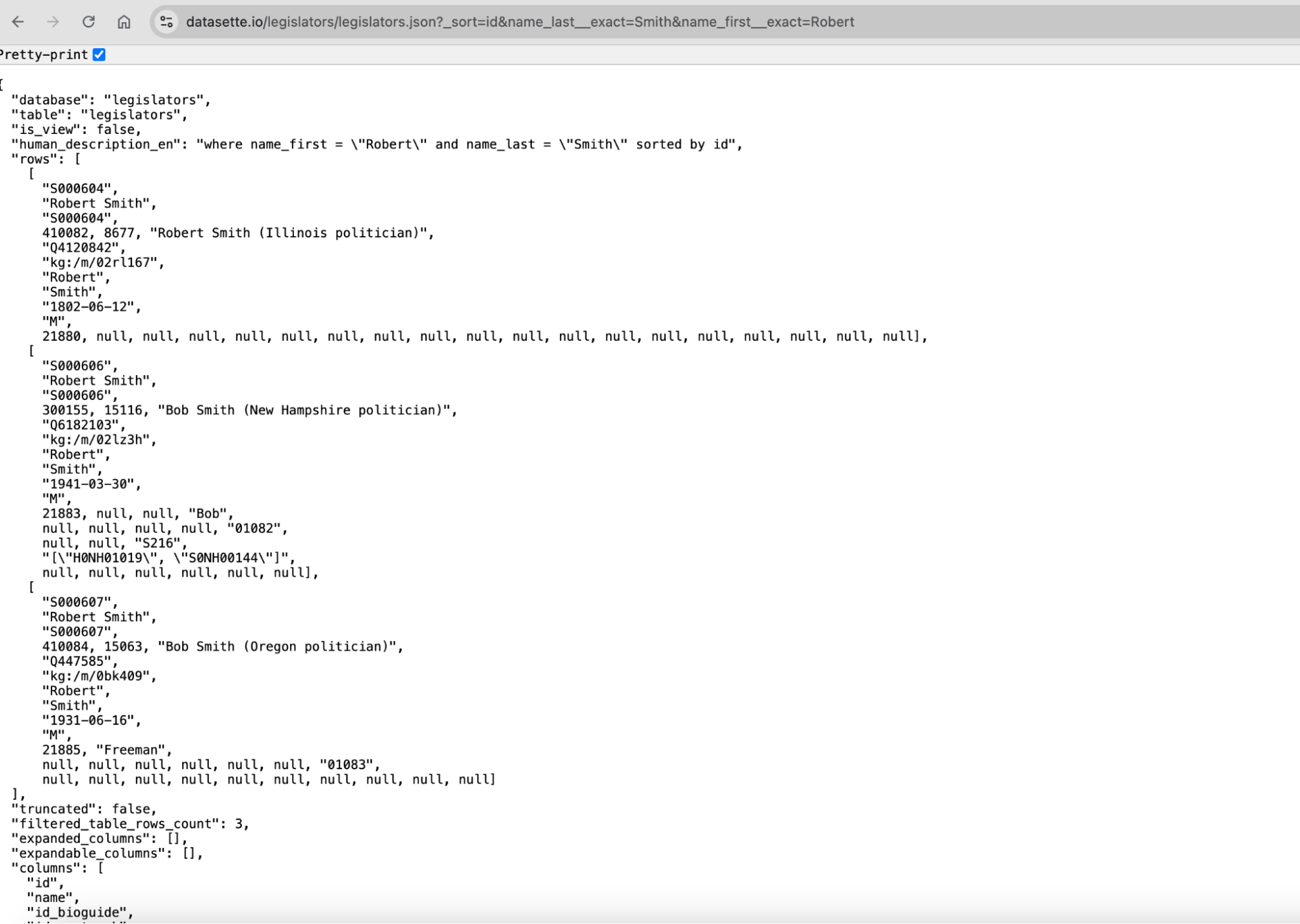The width and height of the screenshot is (1300, 924).
Task: Click the "Q4120842" value
Action: pos(81,248)
